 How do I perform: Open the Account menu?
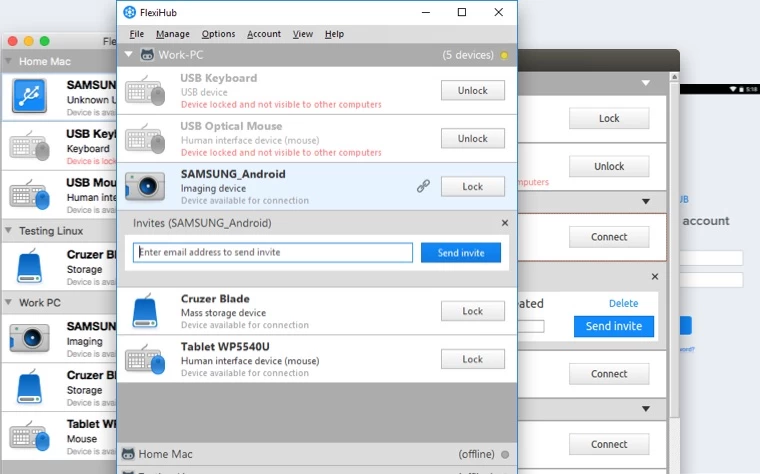(264, 34)
